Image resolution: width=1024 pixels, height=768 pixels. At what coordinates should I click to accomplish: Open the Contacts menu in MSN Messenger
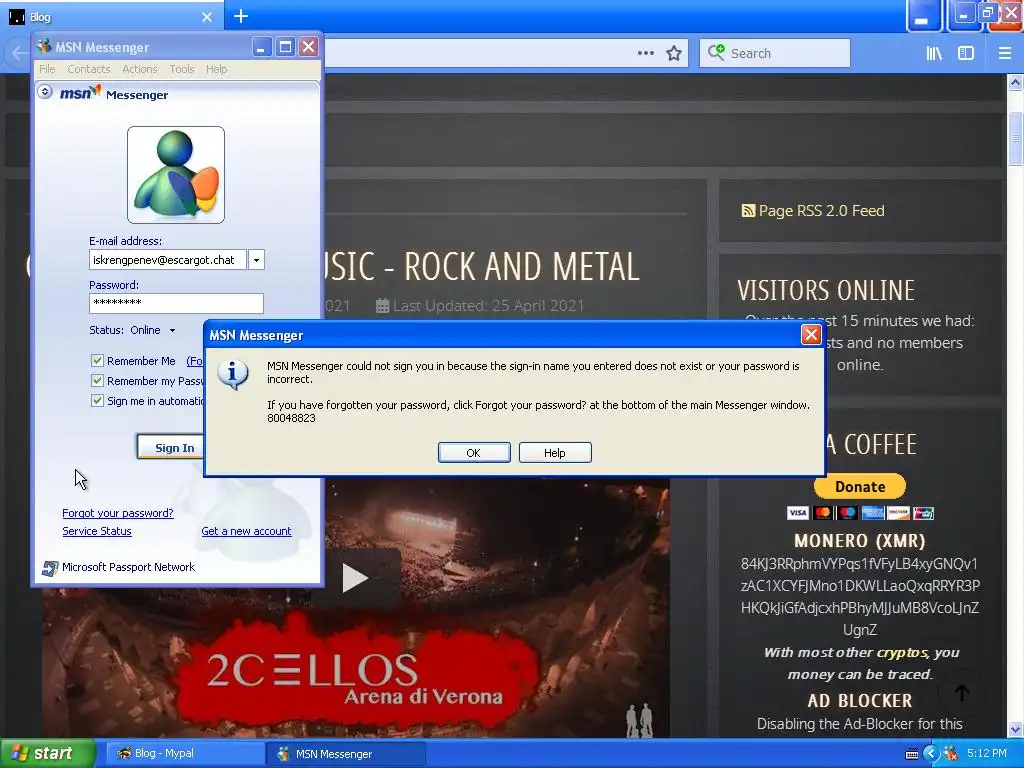coord(89,69)
